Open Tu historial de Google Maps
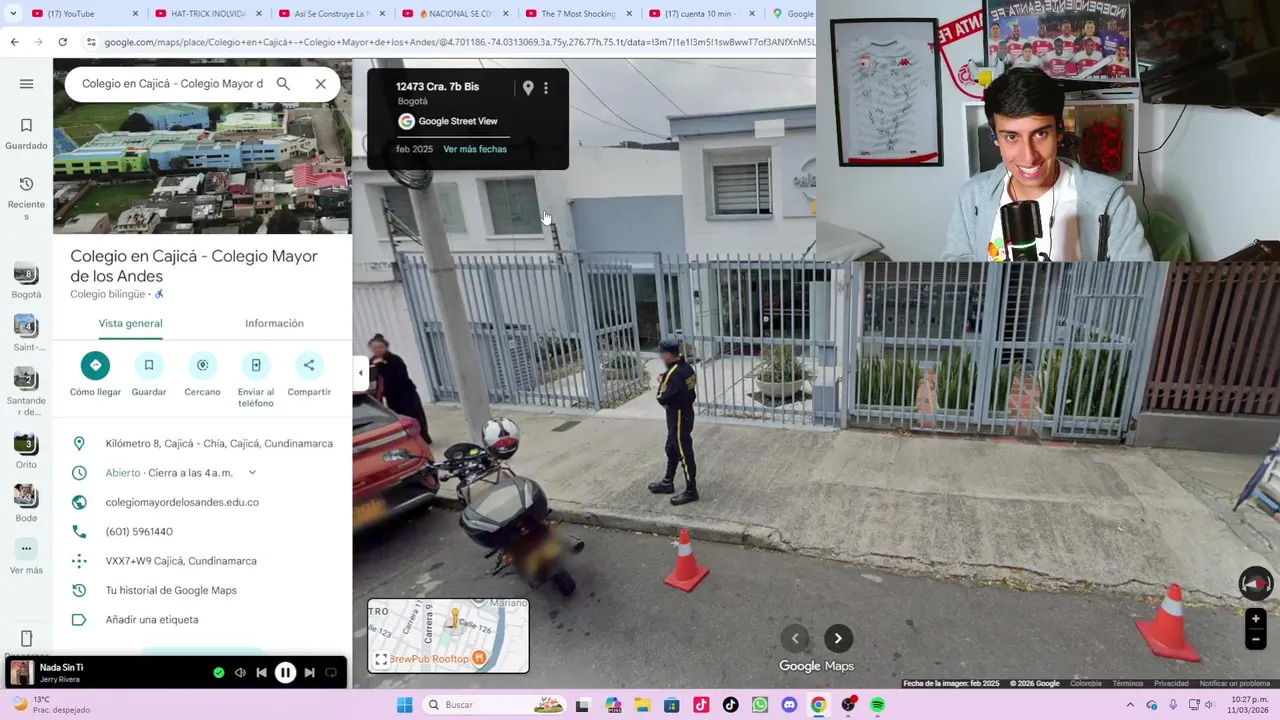Image resolution: width=1280 pixels, height=720 pixels. point(171,590)
